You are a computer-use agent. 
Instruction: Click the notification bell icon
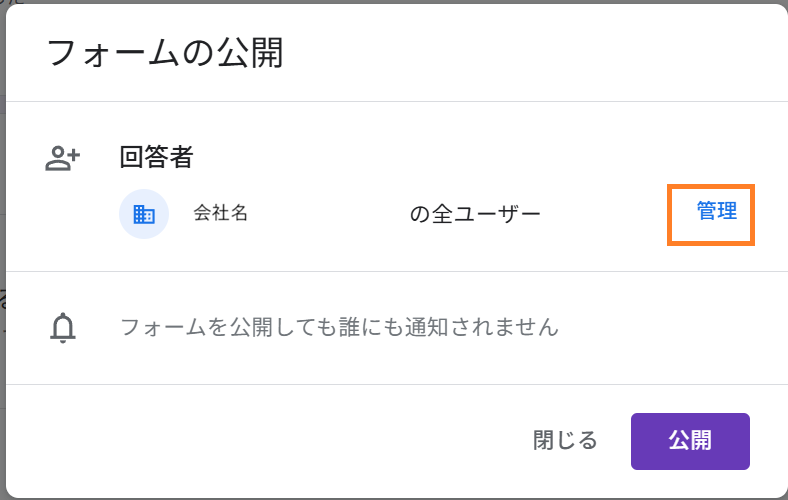tap(63, 327)
